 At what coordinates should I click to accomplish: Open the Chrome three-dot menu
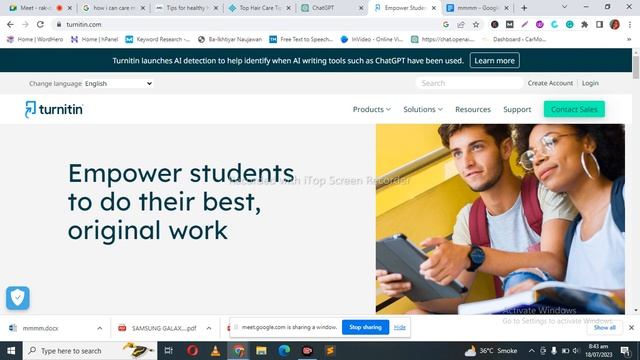coord(630,24)
